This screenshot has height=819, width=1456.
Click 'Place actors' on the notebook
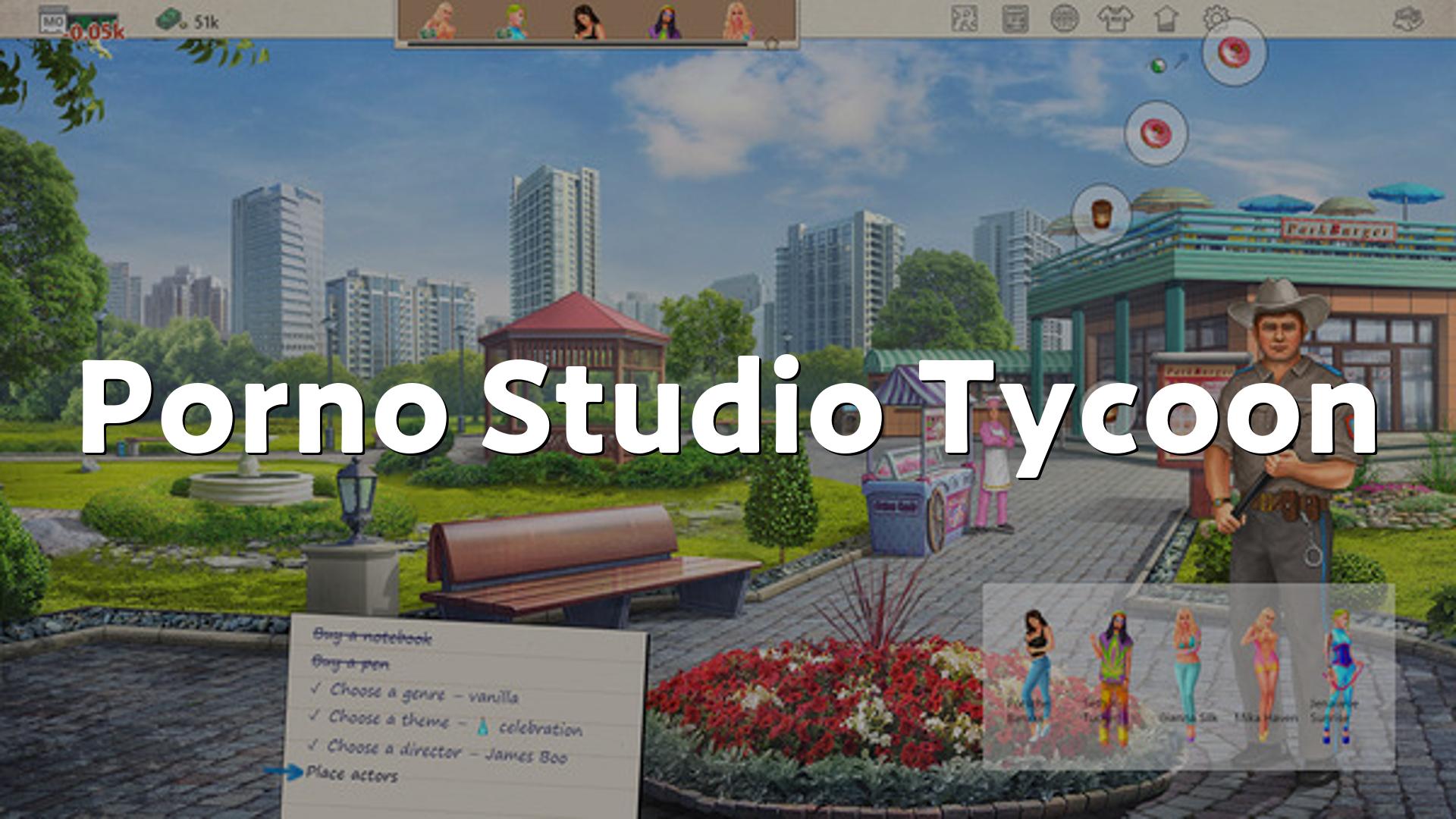point(352,774)
